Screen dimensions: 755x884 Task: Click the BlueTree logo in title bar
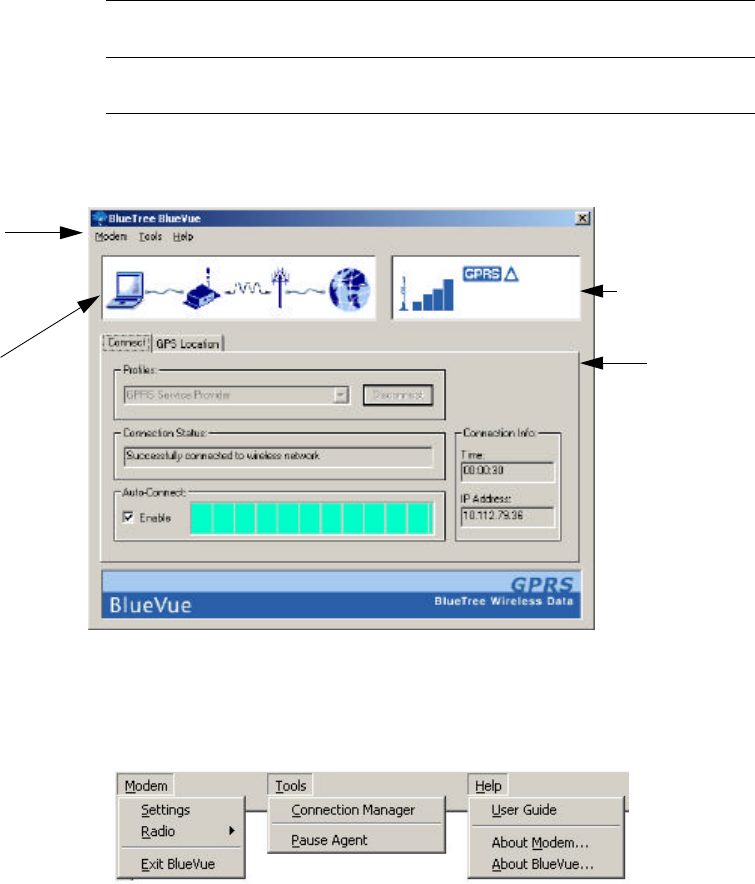point(100,218)
